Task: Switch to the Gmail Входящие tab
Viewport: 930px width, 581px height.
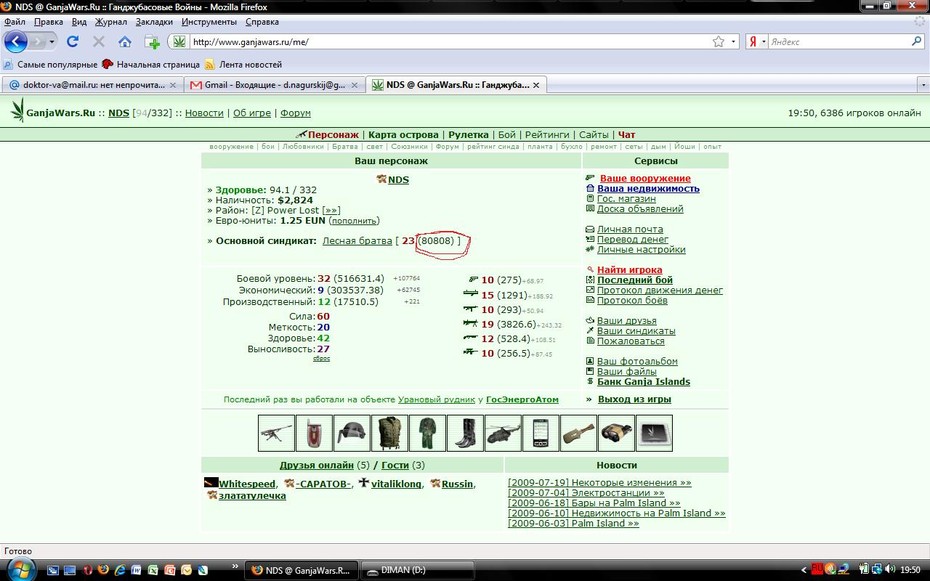Action: tap(273, 85)
